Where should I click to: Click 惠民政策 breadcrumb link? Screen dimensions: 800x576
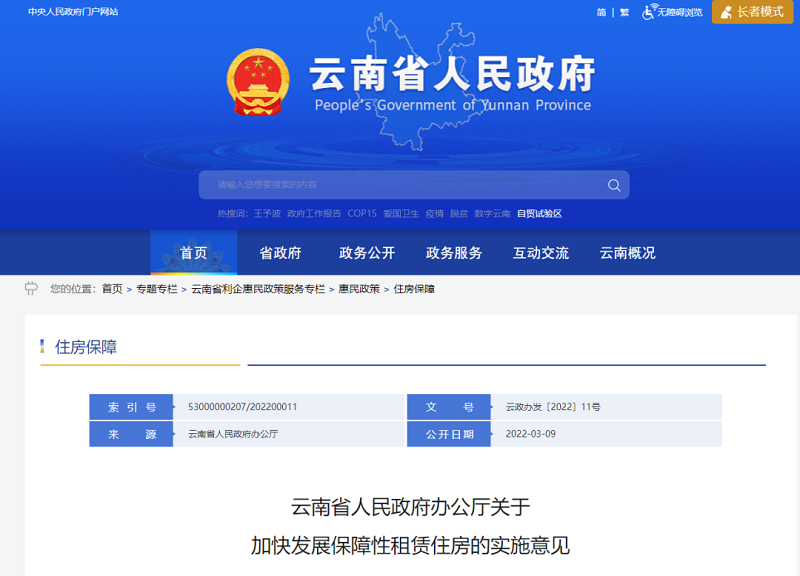[x=359, y=289]
